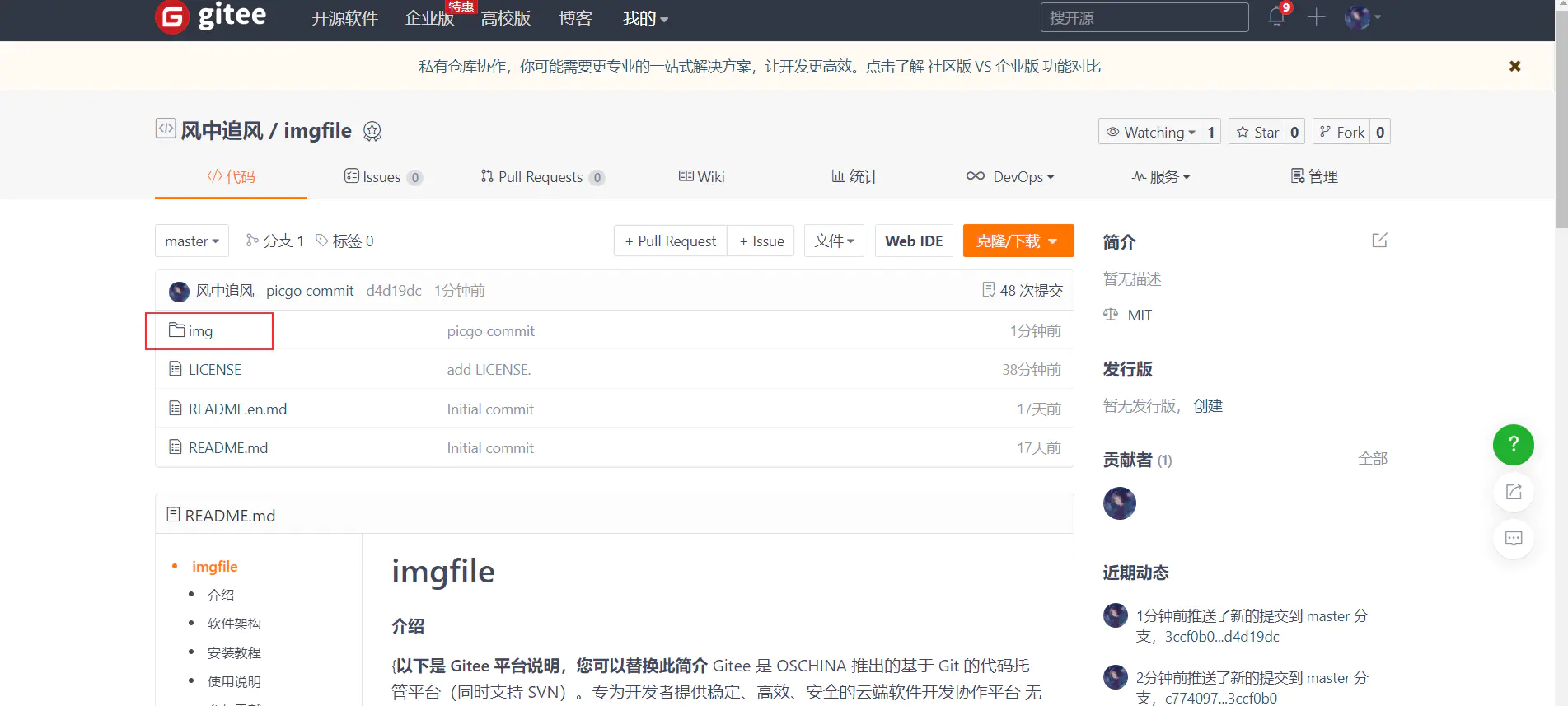Go to 高校版 in the header
Viewport: 1568px width, 706px height.
tap(505, 18)
